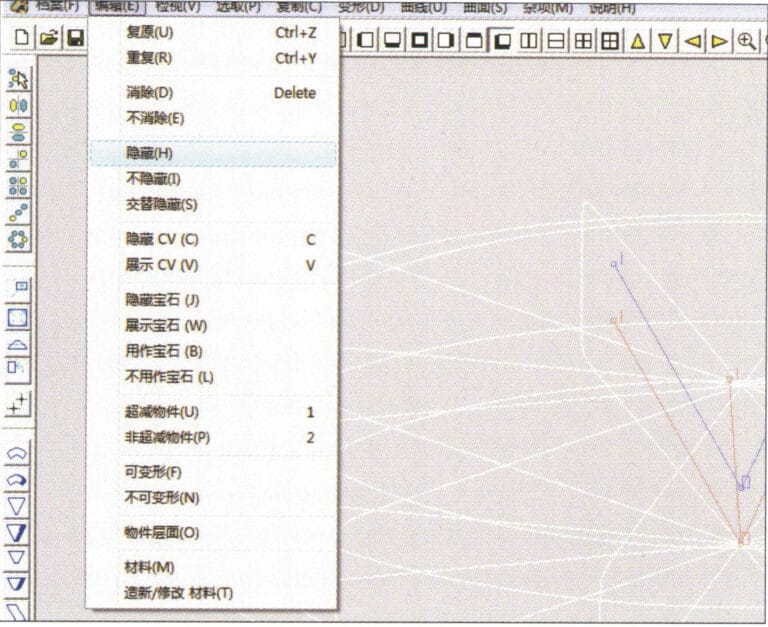Image resolution: width=768 pixels, height=627 pixels.
Task: Switch to two-row split view icon
Action: [555, 41]
